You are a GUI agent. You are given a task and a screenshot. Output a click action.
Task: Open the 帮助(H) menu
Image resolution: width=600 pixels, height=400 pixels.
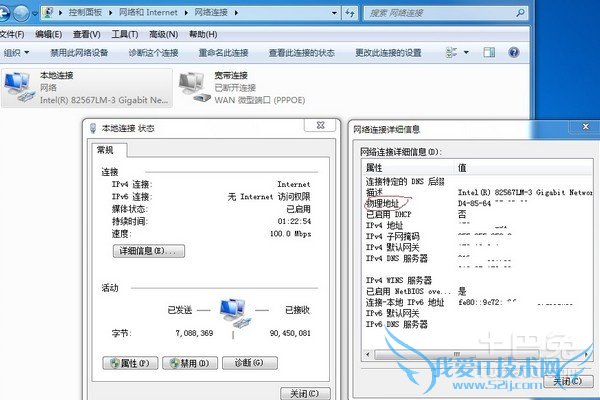point(203,34)
